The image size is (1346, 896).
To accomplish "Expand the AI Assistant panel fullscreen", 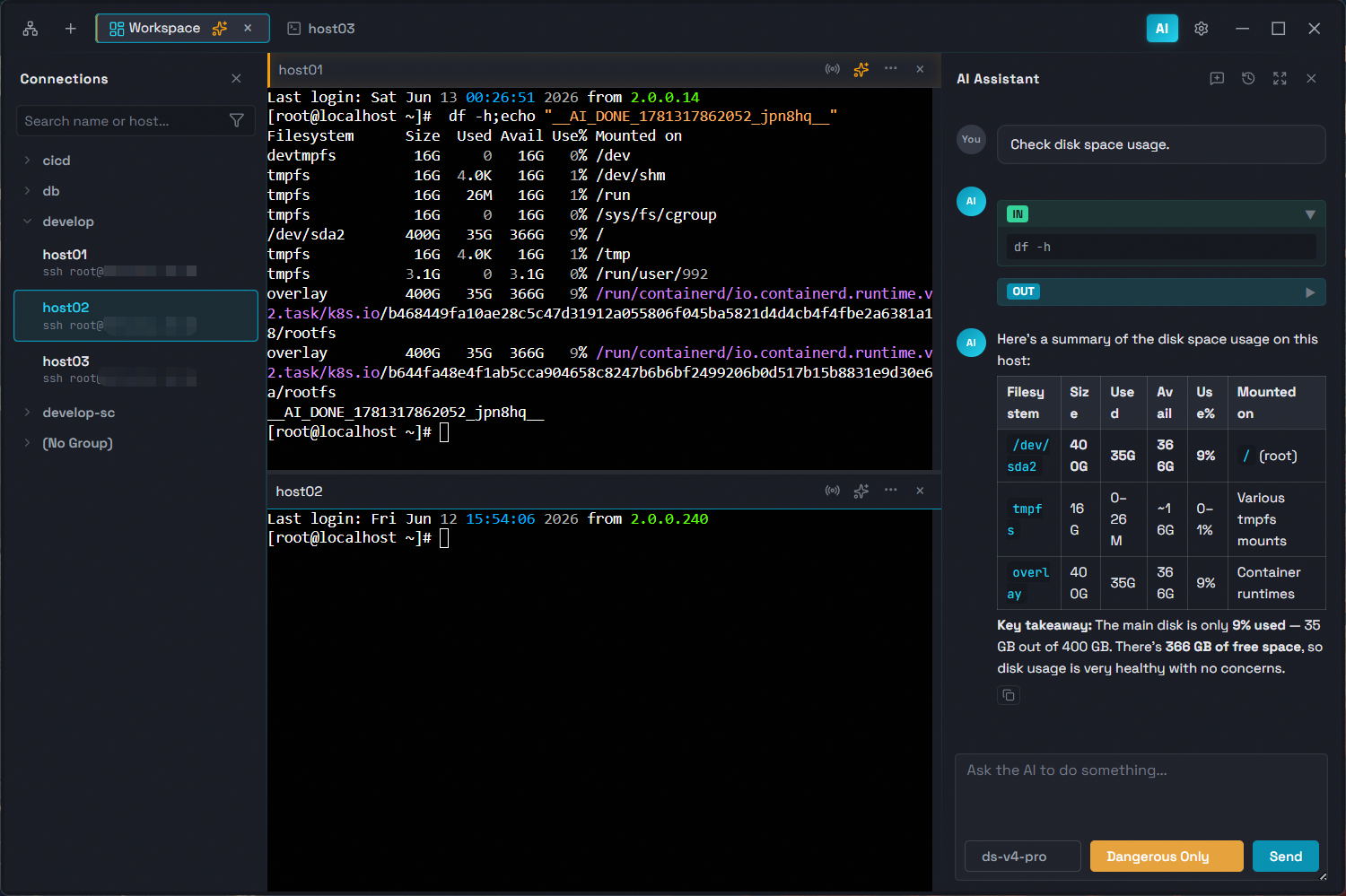I will [1280, 79].
